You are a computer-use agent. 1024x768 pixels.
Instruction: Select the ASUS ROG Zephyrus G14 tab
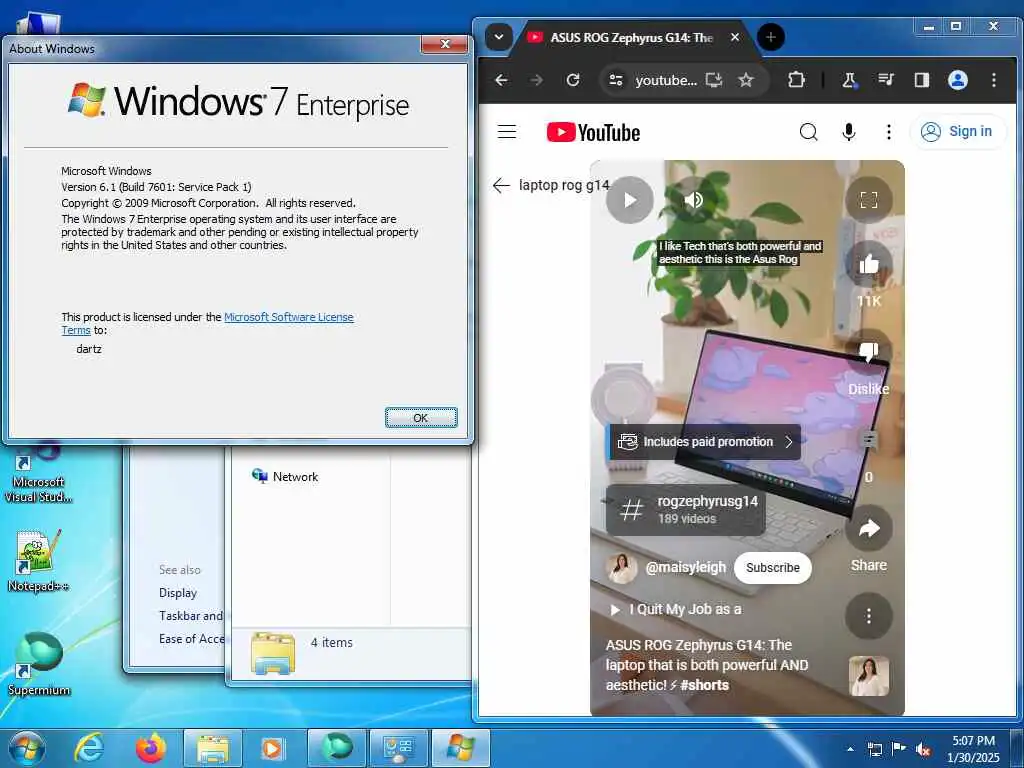(632, 37)
